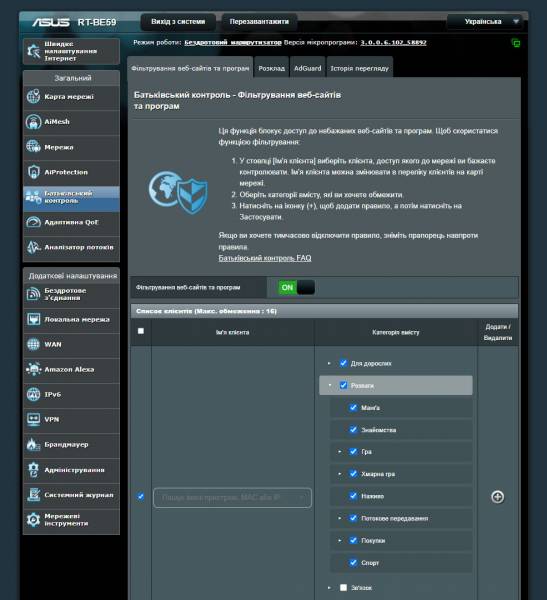Tick the select-all checkbox in table header
The image size is (547, 600).
tap(141, 331)
